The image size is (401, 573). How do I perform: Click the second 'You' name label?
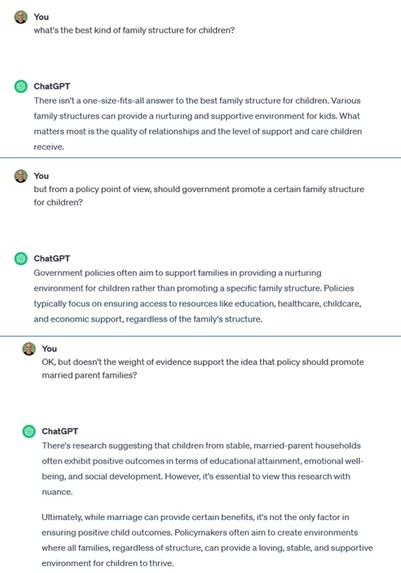(41, 176)
